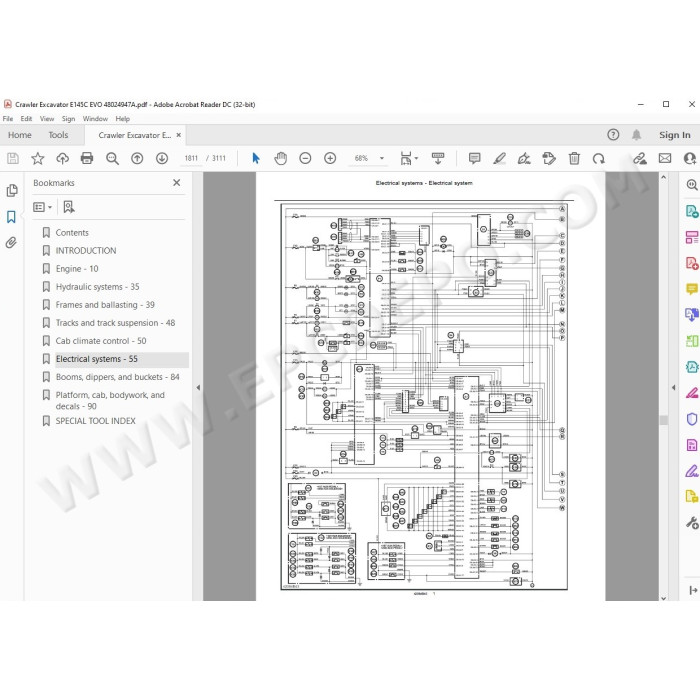Viewport: 700px width, 700px height.
Task: Print the document
Action: (x=87, y=158)
